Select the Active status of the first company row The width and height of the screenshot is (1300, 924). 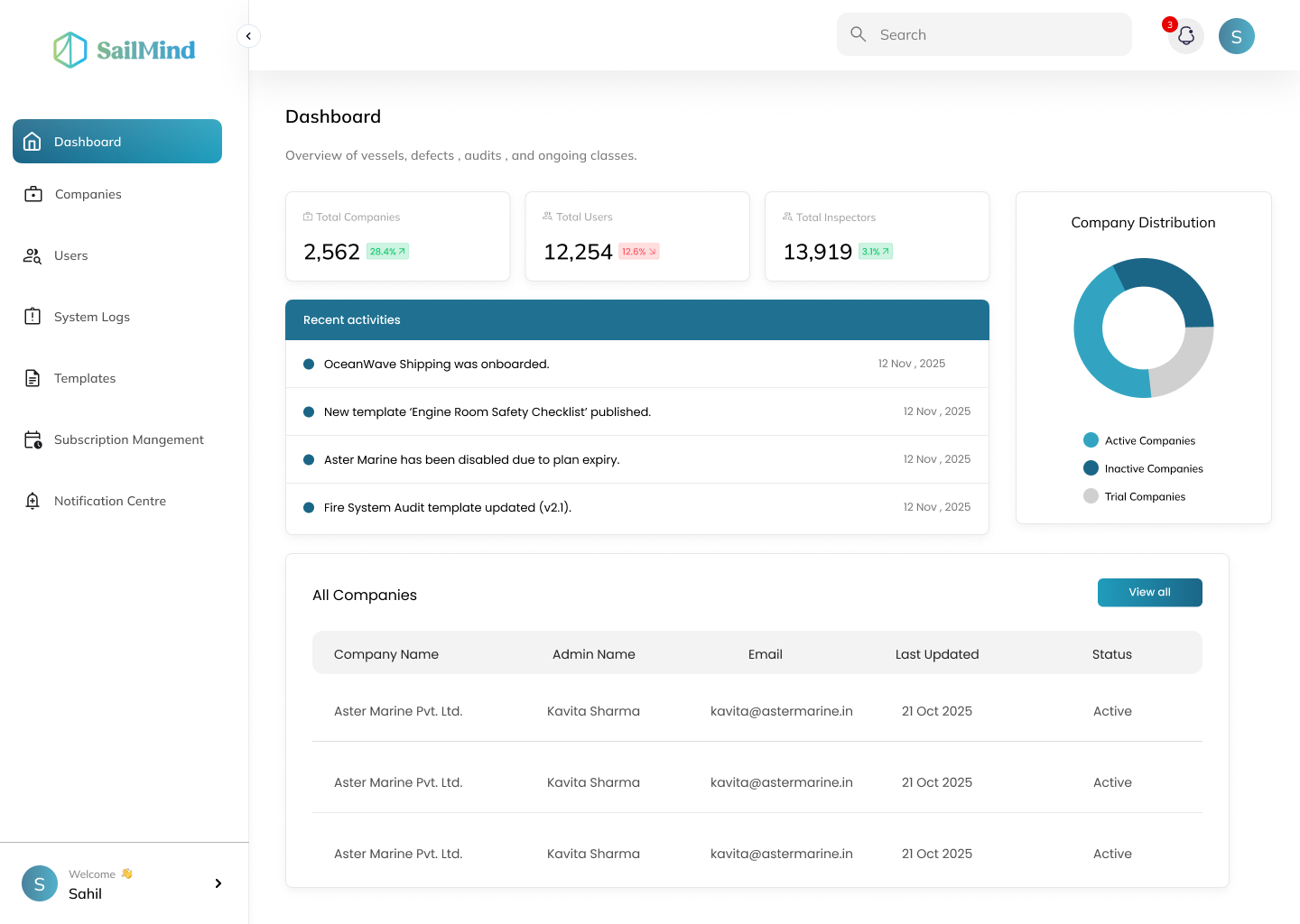coord(1112,711)
